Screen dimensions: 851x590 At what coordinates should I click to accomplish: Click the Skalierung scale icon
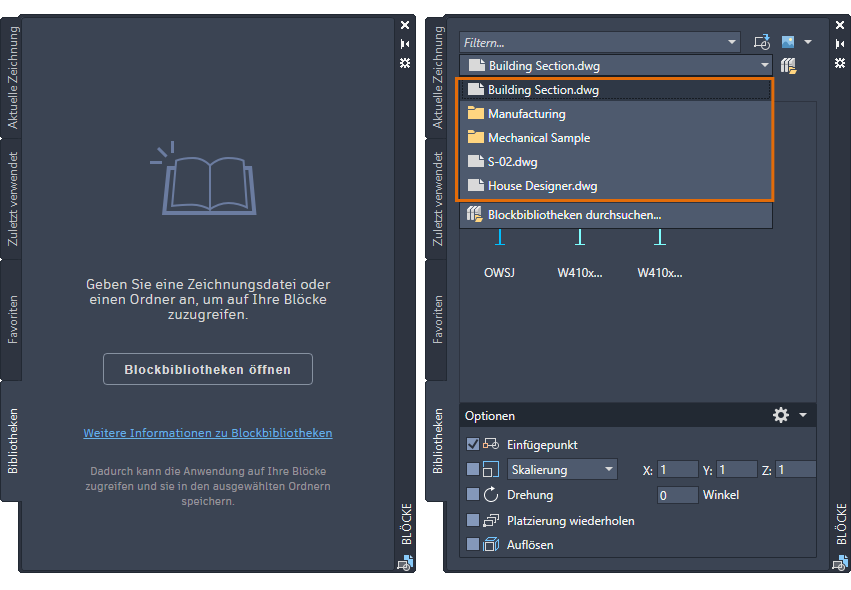pyautogui.click(x=491, y=469)
